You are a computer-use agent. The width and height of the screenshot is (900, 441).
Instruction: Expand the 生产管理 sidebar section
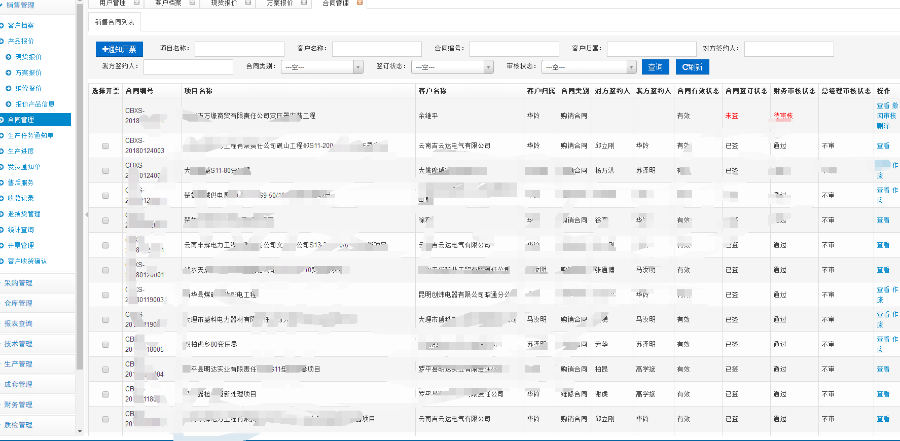tap(38, 364)
